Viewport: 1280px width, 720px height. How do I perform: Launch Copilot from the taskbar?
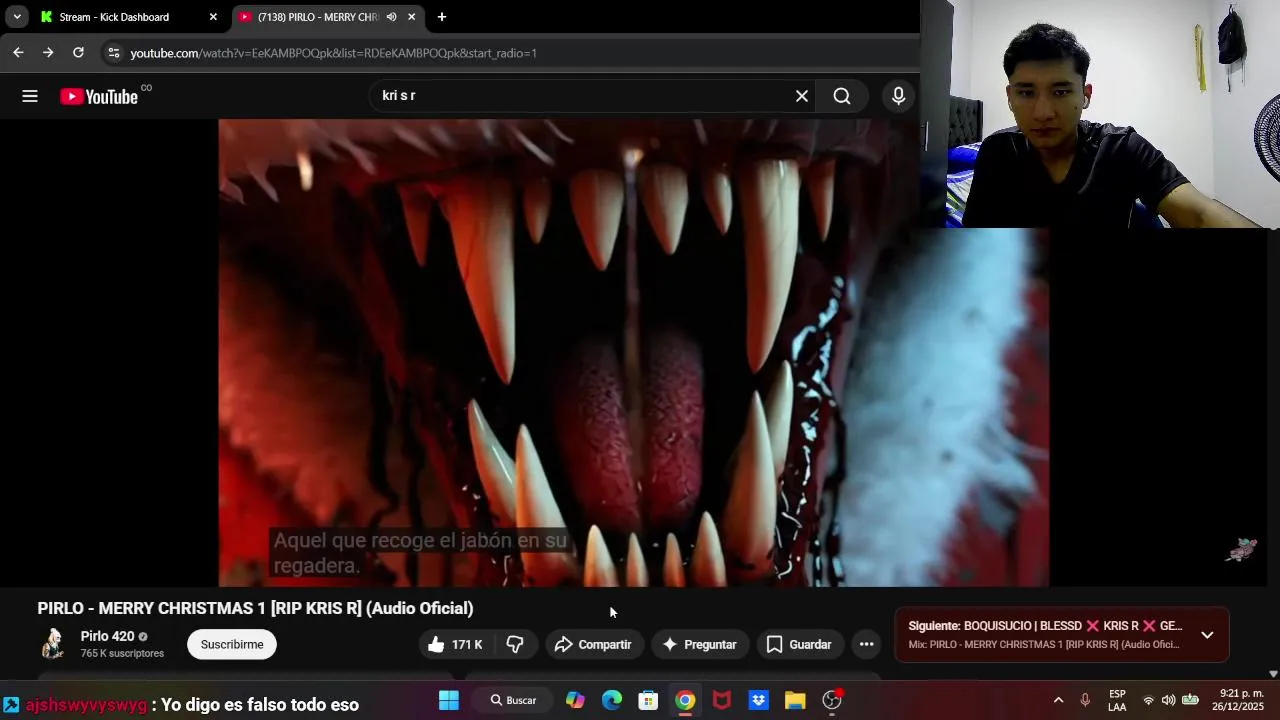coord(575,700)
